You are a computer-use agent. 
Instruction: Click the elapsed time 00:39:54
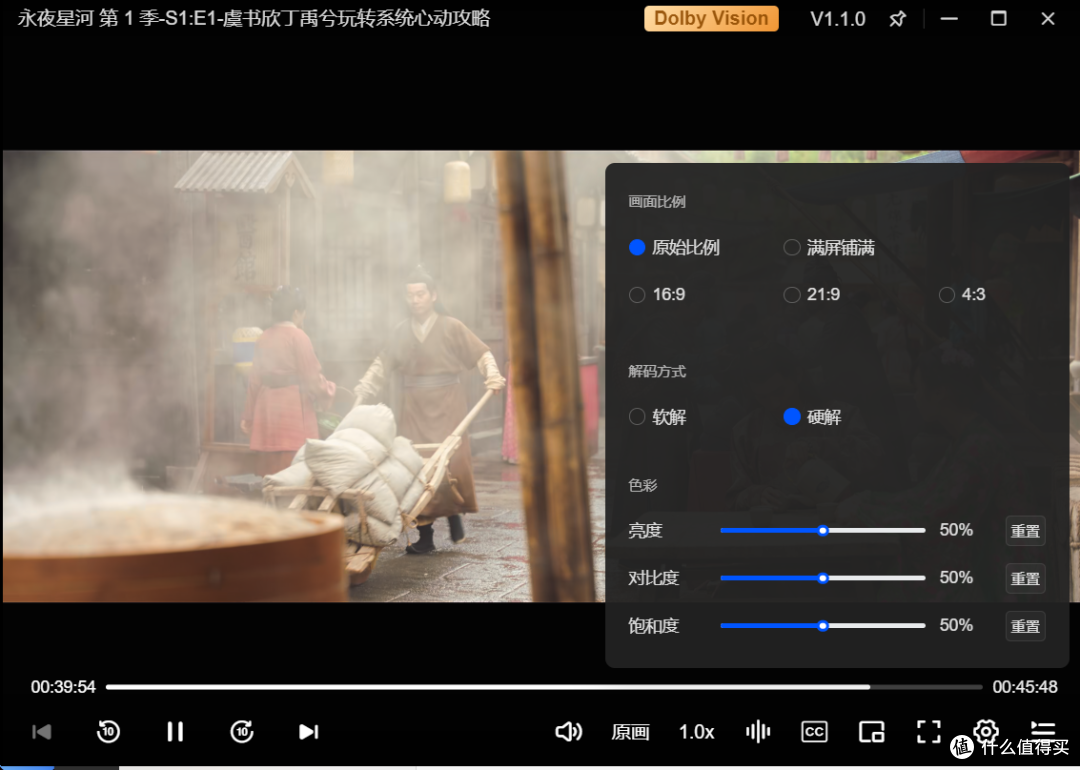click(x=63, y=687)
